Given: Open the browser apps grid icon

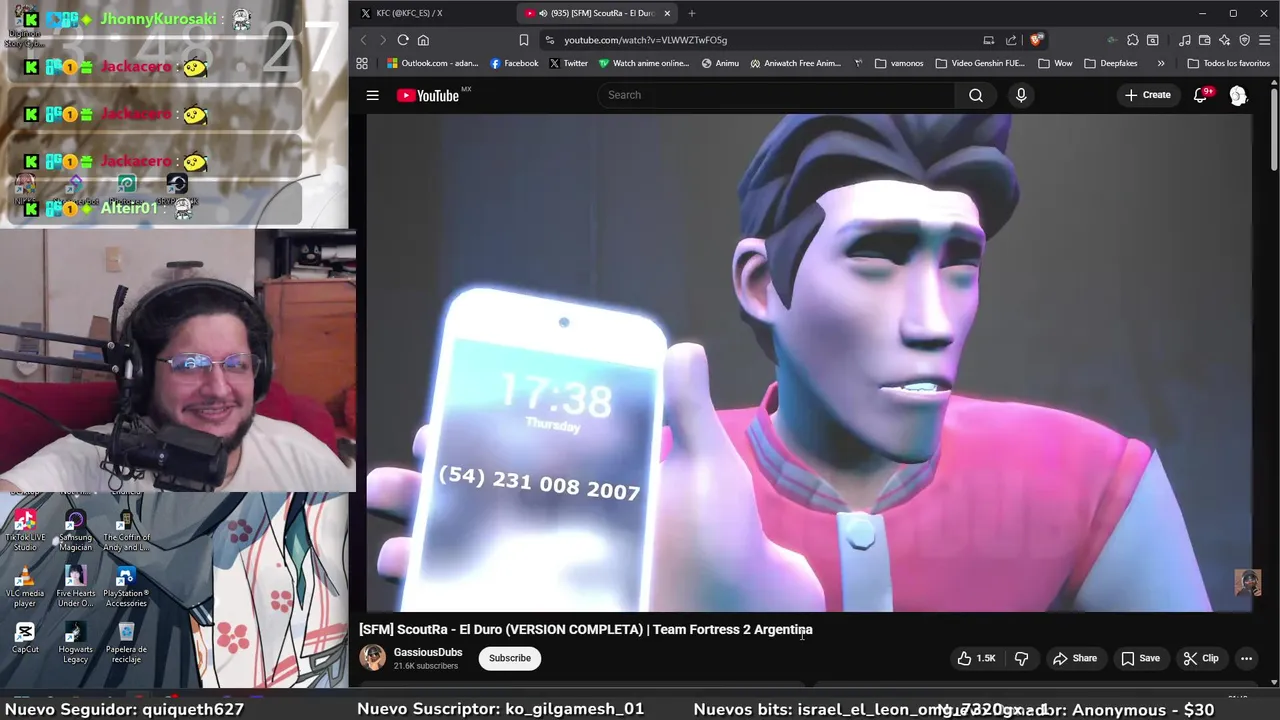Looking at the screenshot, I should click(361, 63).
